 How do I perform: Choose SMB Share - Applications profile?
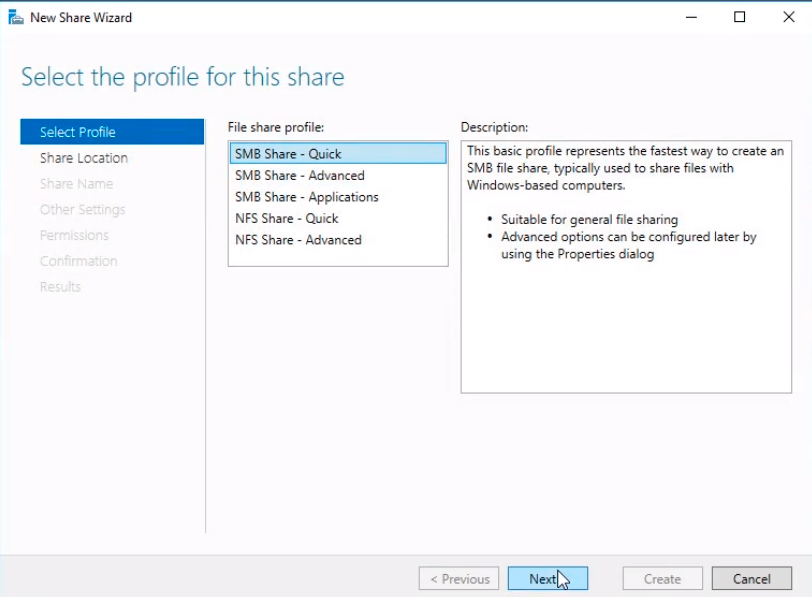338,197
